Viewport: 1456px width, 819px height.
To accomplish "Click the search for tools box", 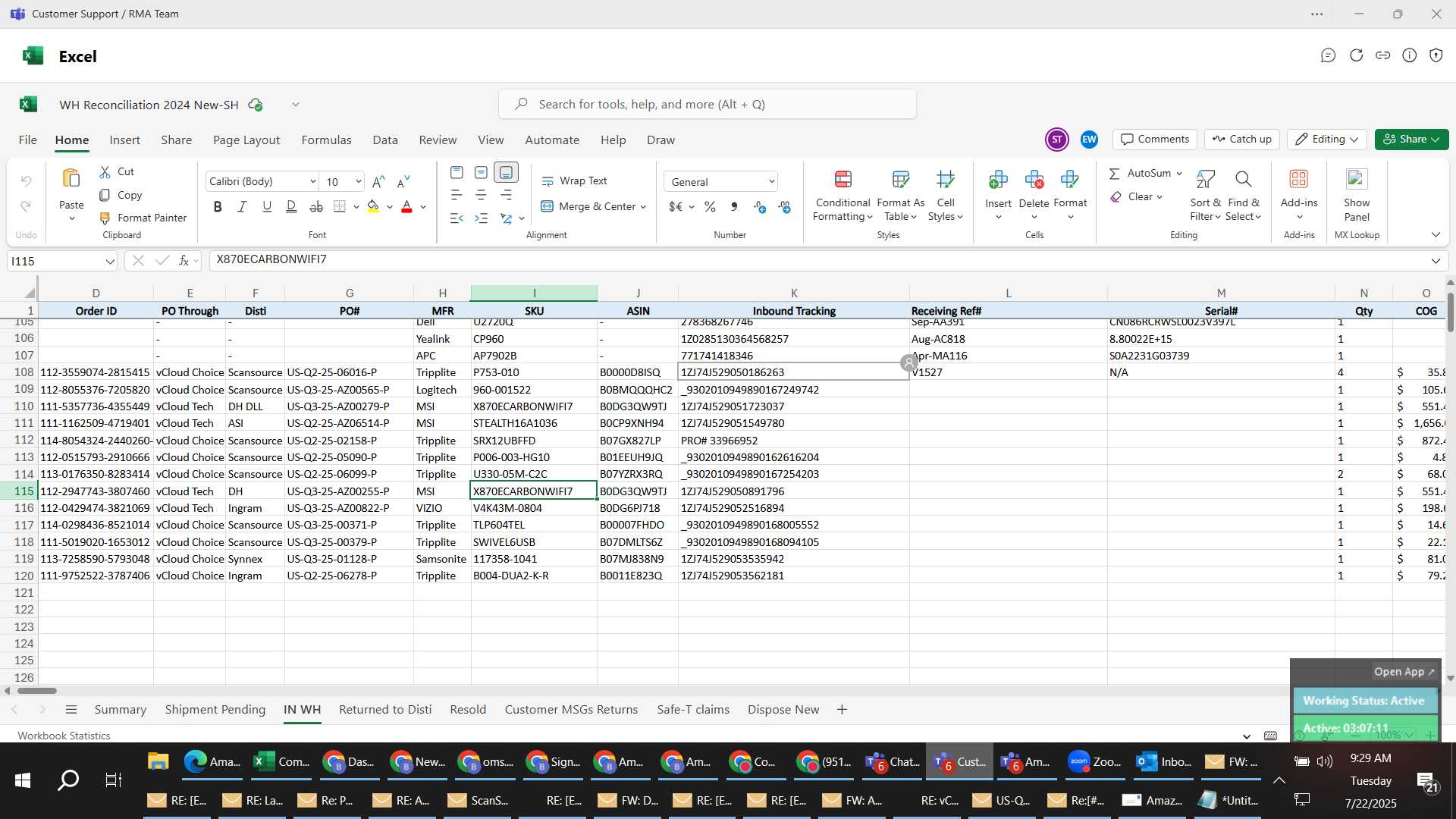I will click(707, 104).
